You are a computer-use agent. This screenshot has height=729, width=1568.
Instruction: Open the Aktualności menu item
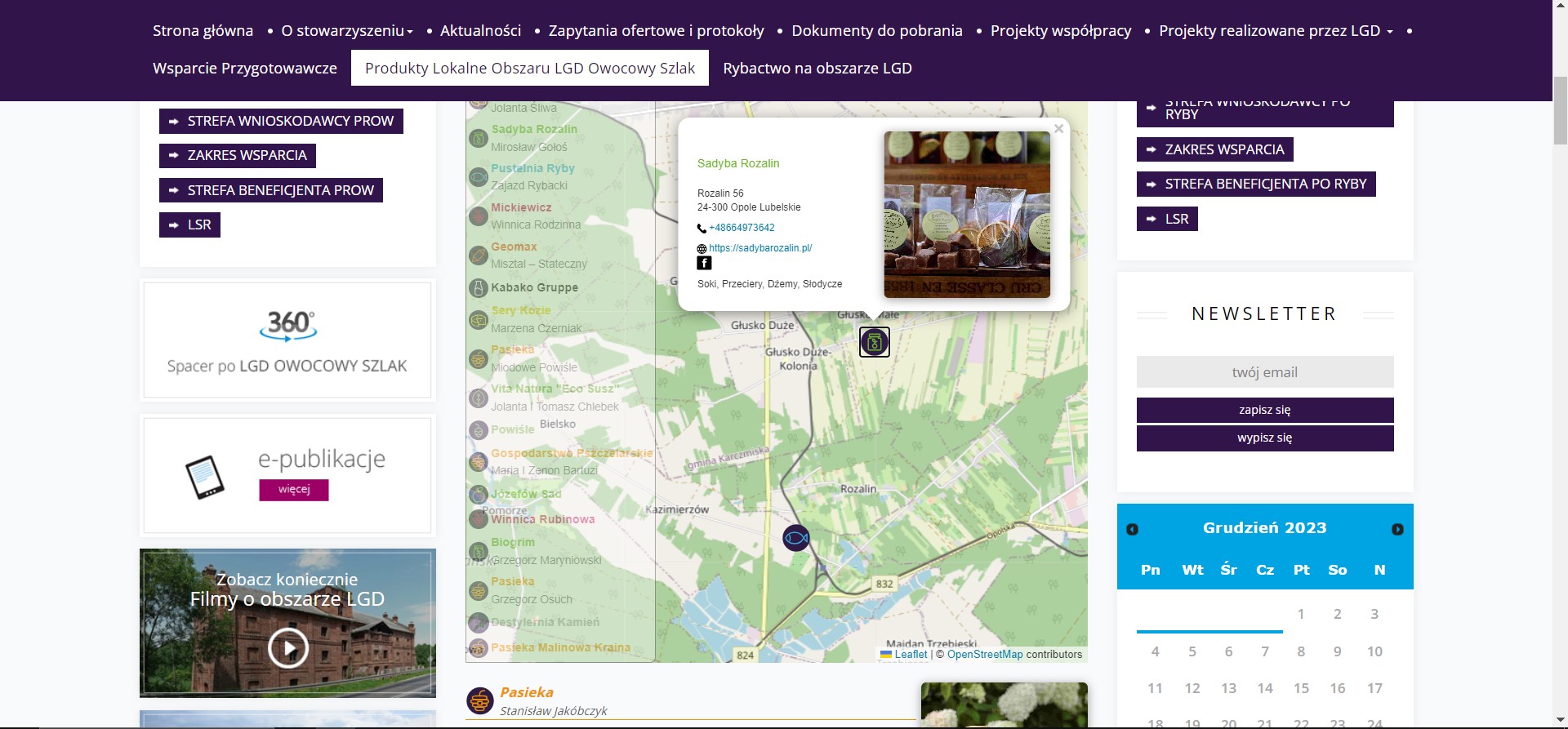tap(480, 31)
